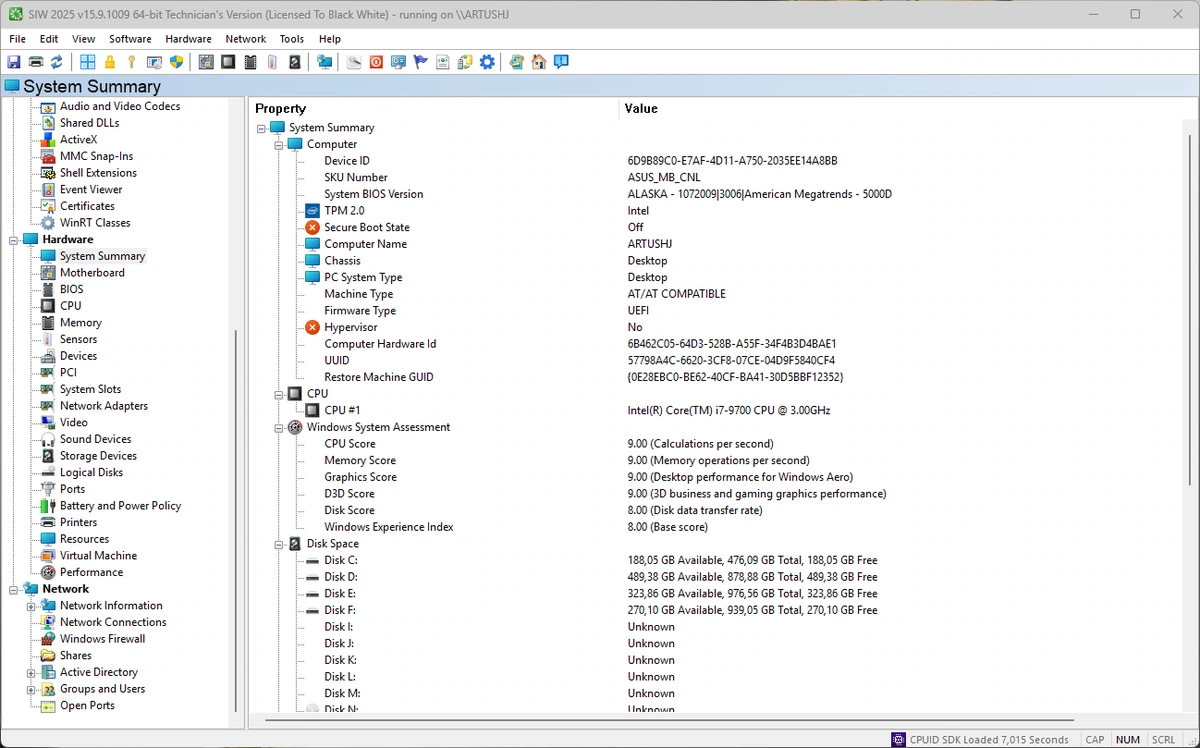Click the Save report floppy disk icon
This screenshot has width=1200, height=748.
pyautogui.click(x=13, y=62)
